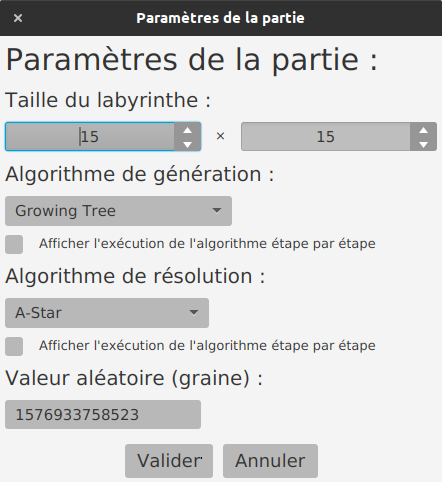This screenshot has width=442, height=482.
Task: Open the A-Star resolution algorithm dropdown
Action: (107, 313)
